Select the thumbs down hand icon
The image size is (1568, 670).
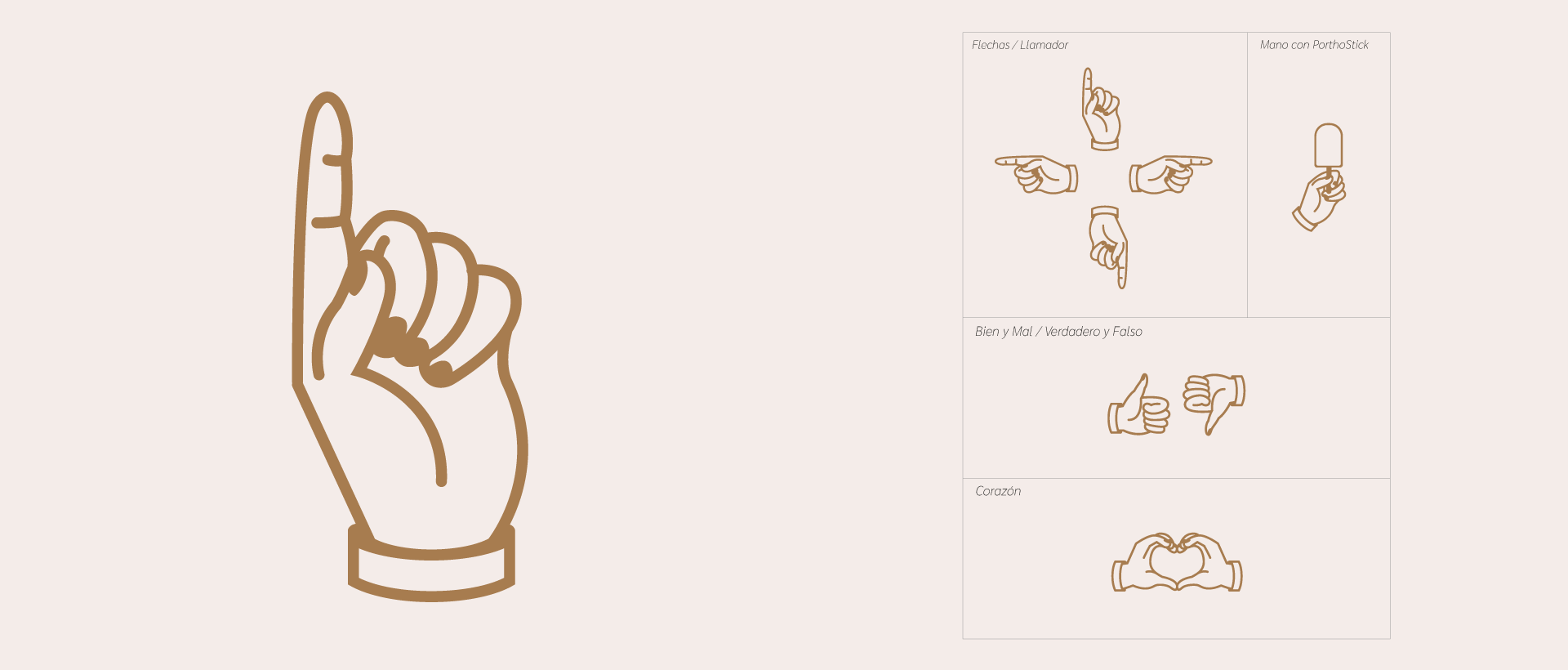click(1214, 404)
